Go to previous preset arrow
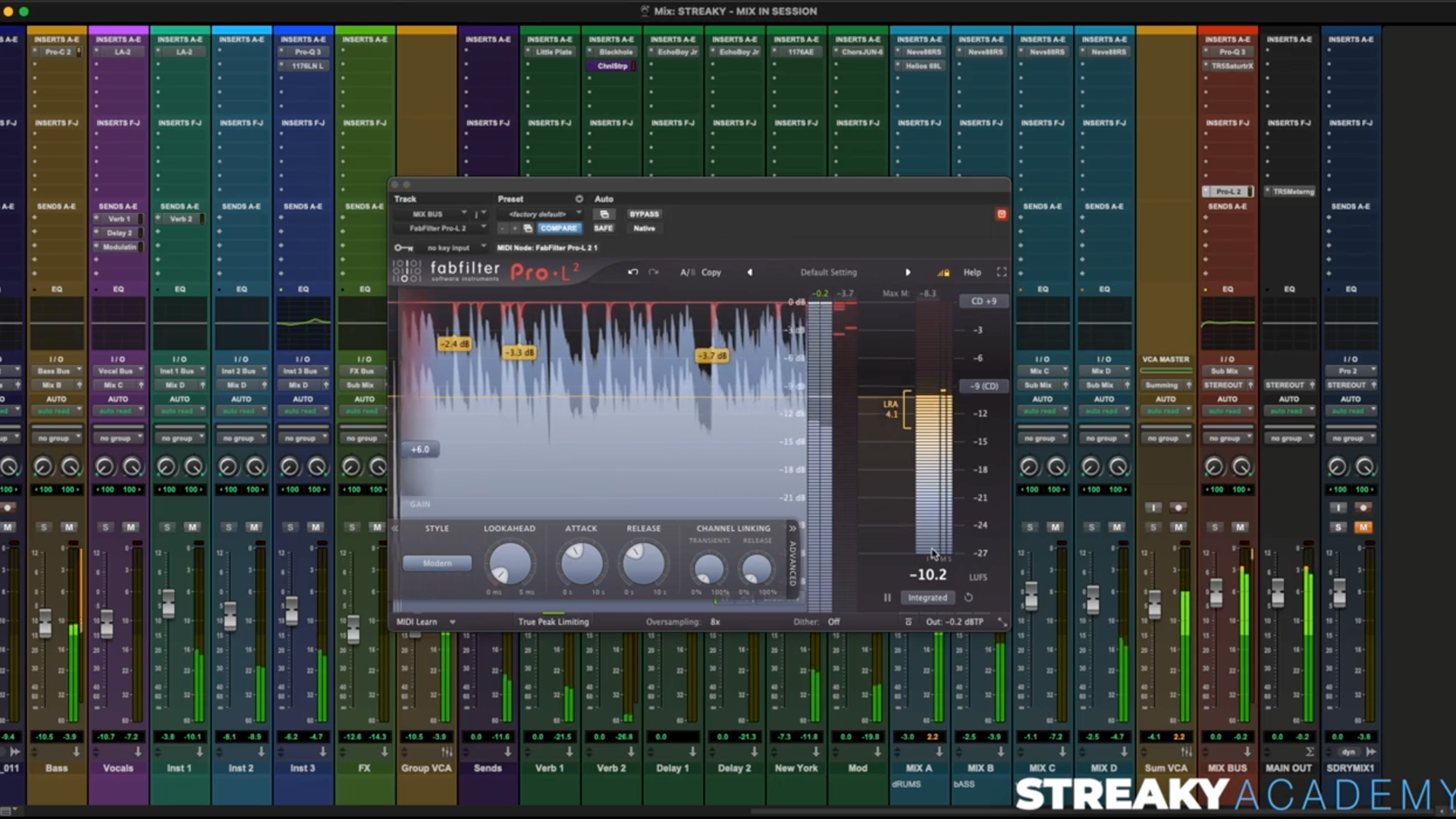Image resolution: width=1456 pixels, height=819 pixels. [x=750, y=272]
